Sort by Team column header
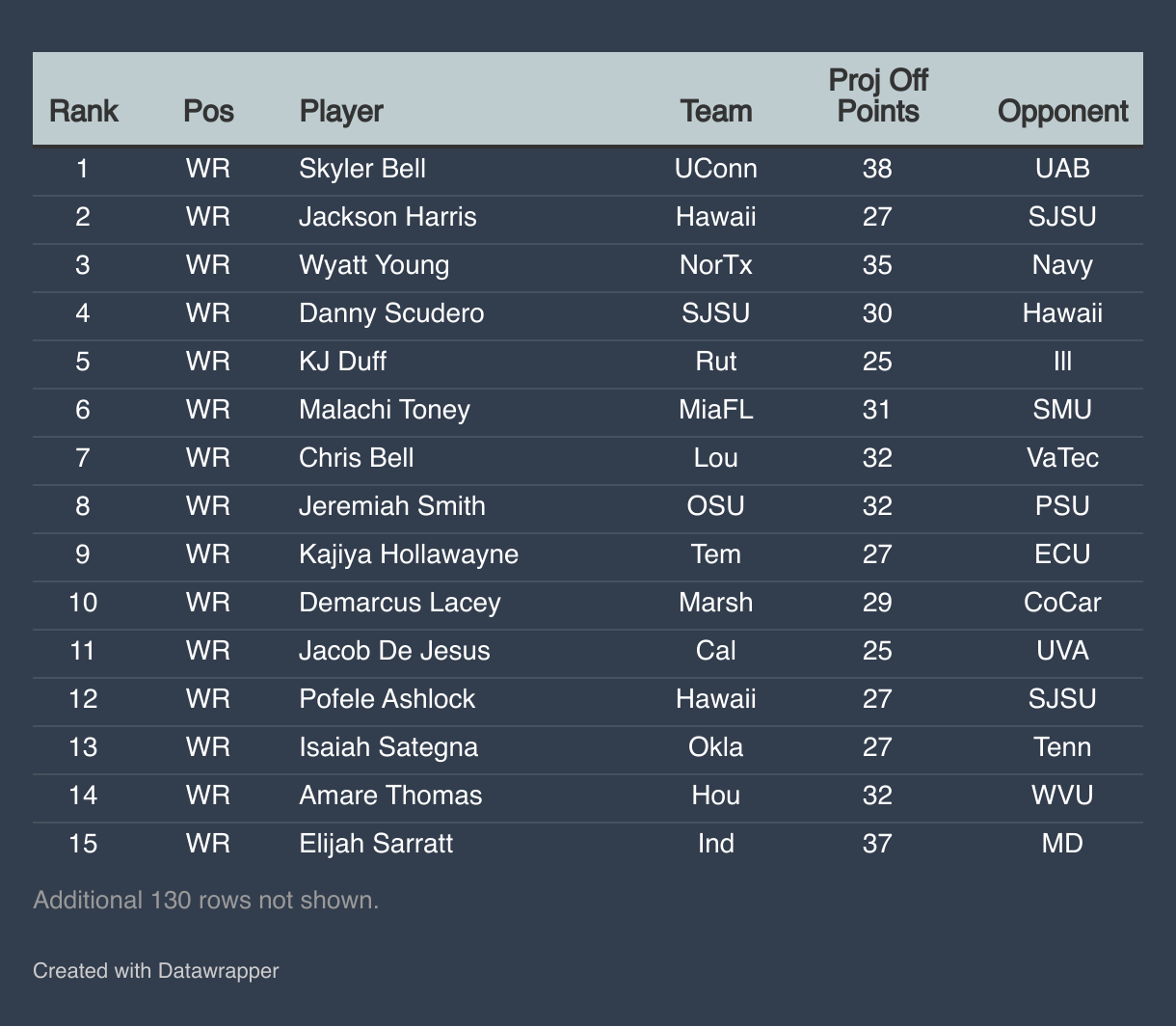Screen dimensions: 1176x1026 [x=716, y=111]
